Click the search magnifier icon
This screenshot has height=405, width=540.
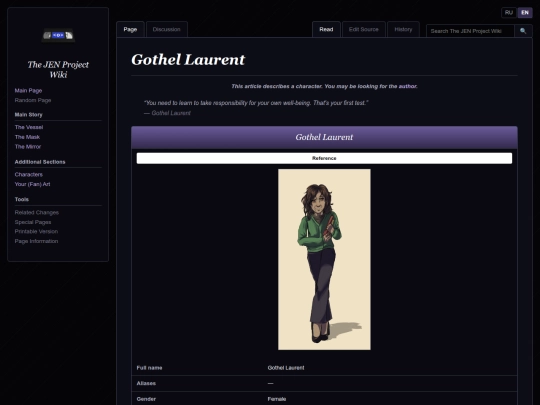pyautogui.click(x=523, y=31)
